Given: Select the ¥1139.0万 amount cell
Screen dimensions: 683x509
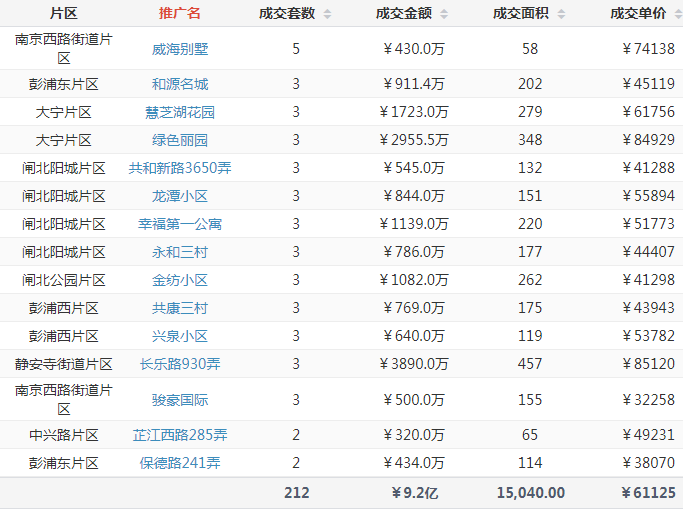Looking at the screenshot, I should click(413, 224).
